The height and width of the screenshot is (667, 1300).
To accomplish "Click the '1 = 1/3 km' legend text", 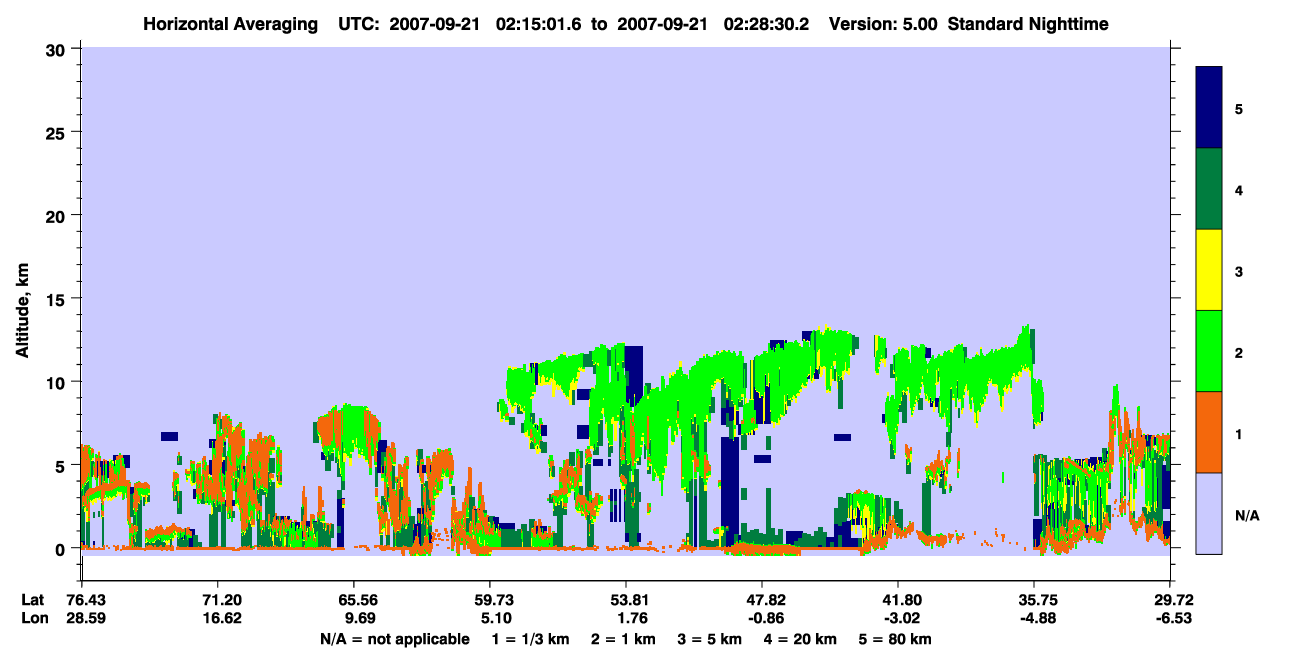I will [x=530, y=638].
